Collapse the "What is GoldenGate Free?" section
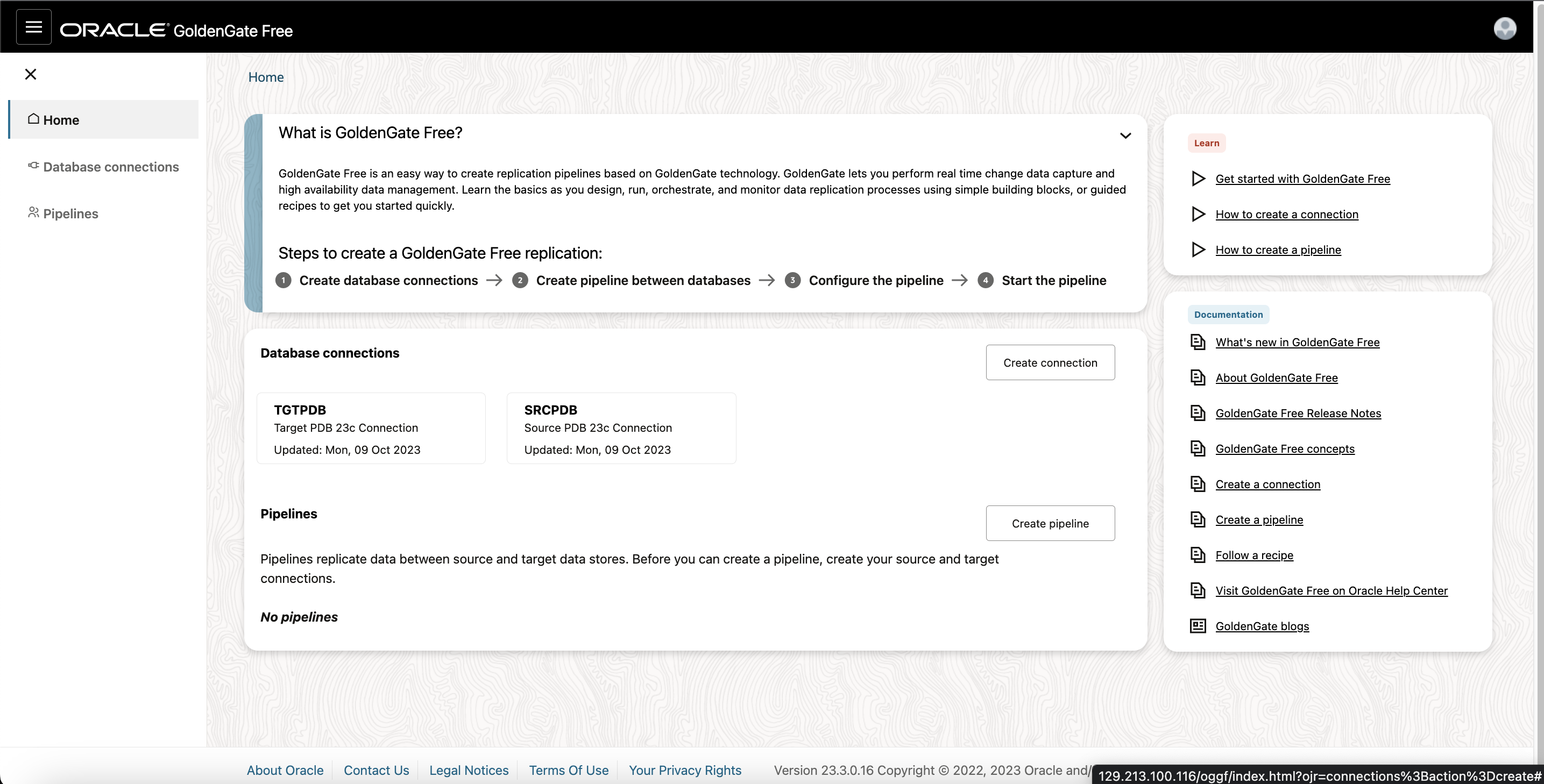Viewport: 1544px width, 784px height. point(1125,136)
